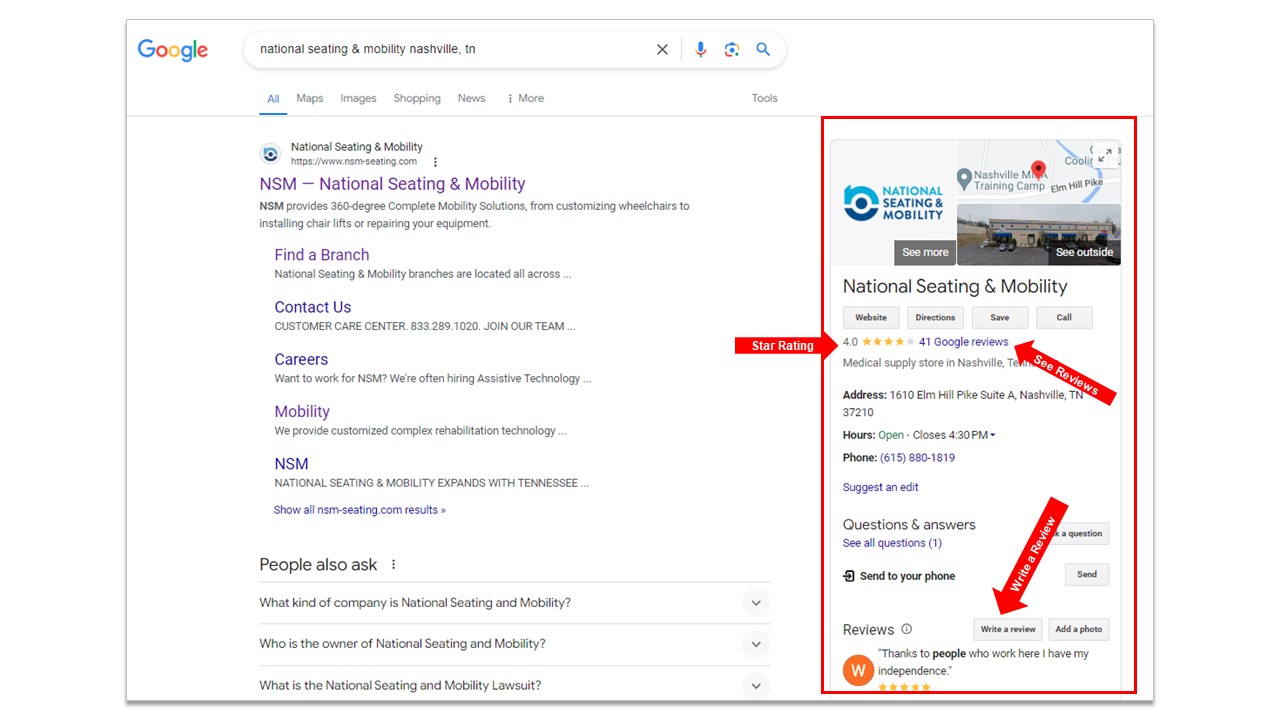Viewport: 1280px width, 720px height.
Task: Save the business with the Save button
Action: (1000, 318)
